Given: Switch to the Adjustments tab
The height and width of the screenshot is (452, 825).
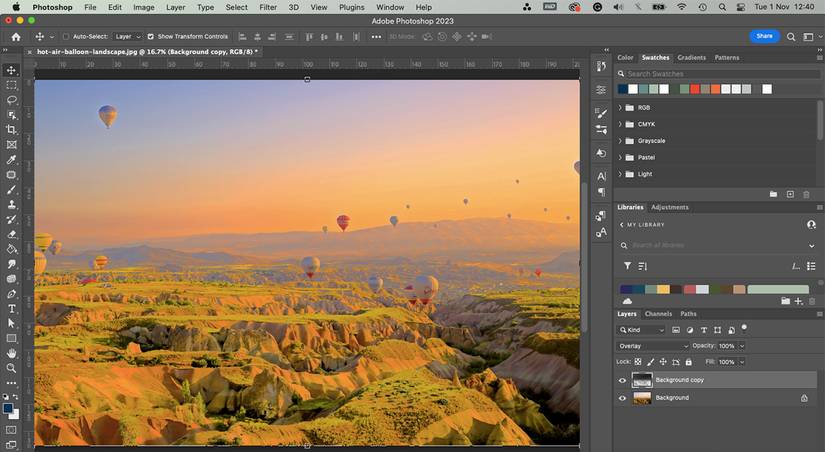Looking at the screenshot, I should [x=670, y=207].
